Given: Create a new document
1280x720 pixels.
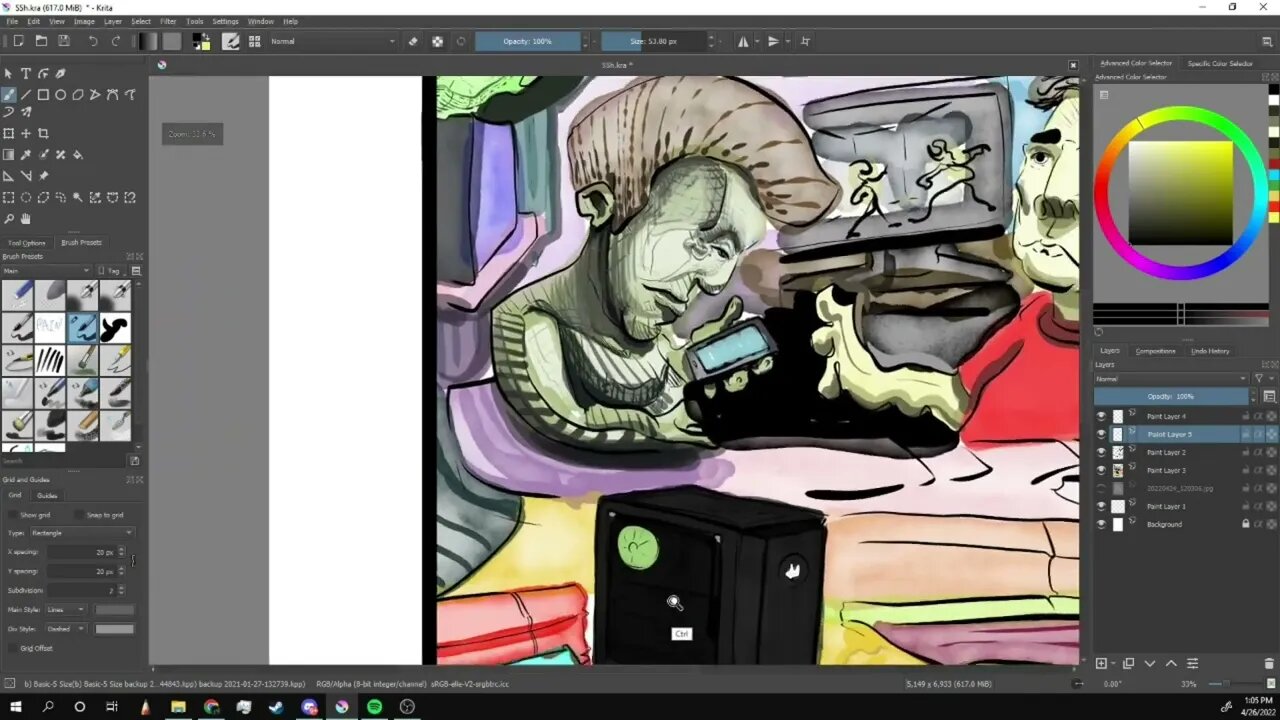Looking at the screenshot, I should pyautogui.click(x=18, y=41).
